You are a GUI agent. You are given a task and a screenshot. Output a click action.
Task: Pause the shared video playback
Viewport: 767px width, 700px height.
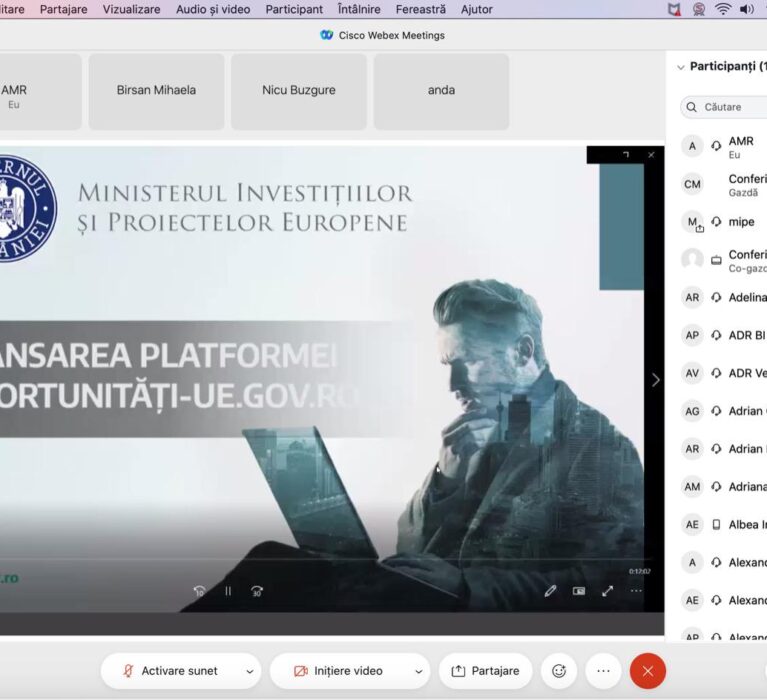228,591
